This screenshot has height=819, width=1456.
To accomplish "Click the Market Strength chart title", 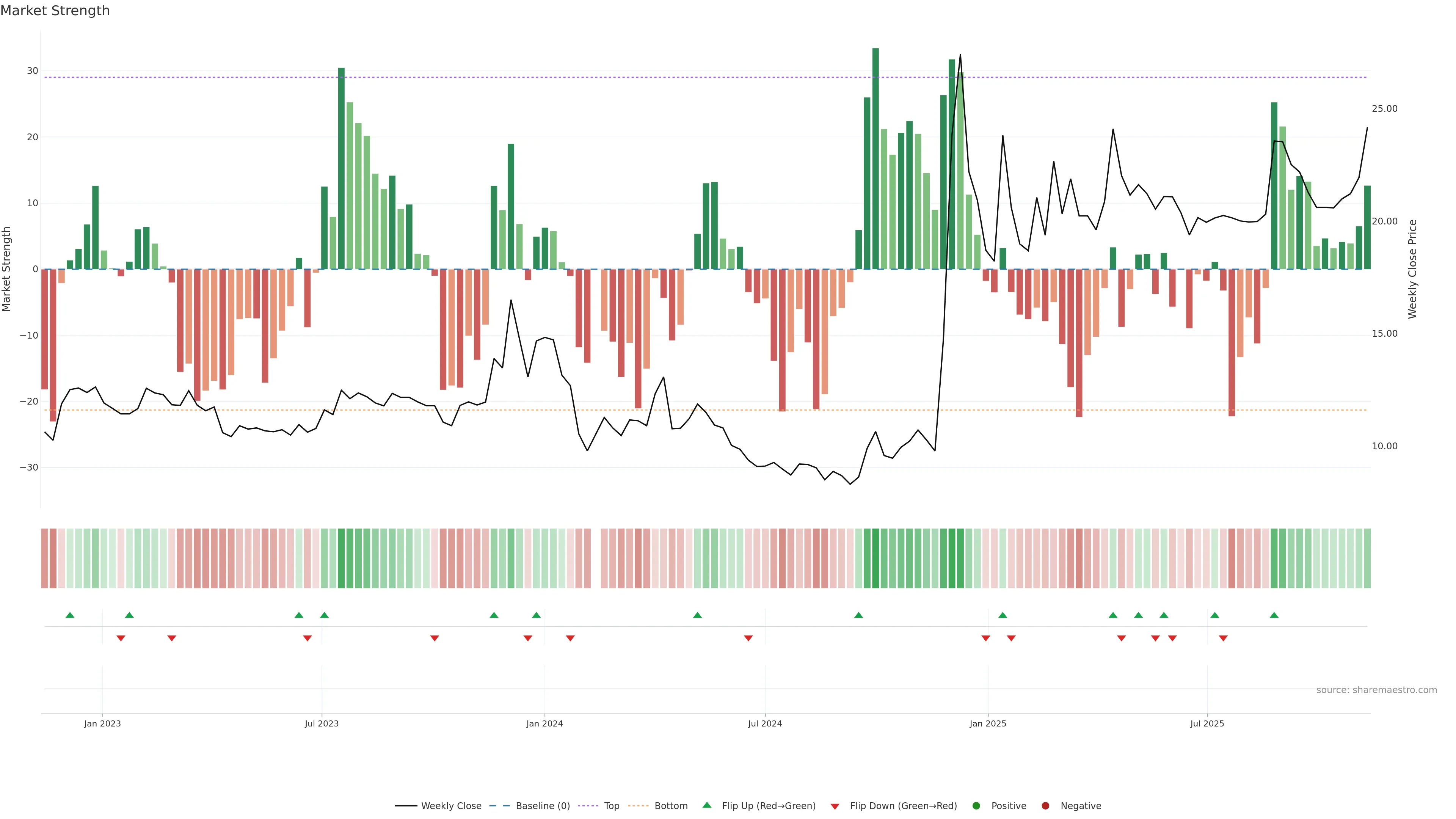I will point(55,11).
